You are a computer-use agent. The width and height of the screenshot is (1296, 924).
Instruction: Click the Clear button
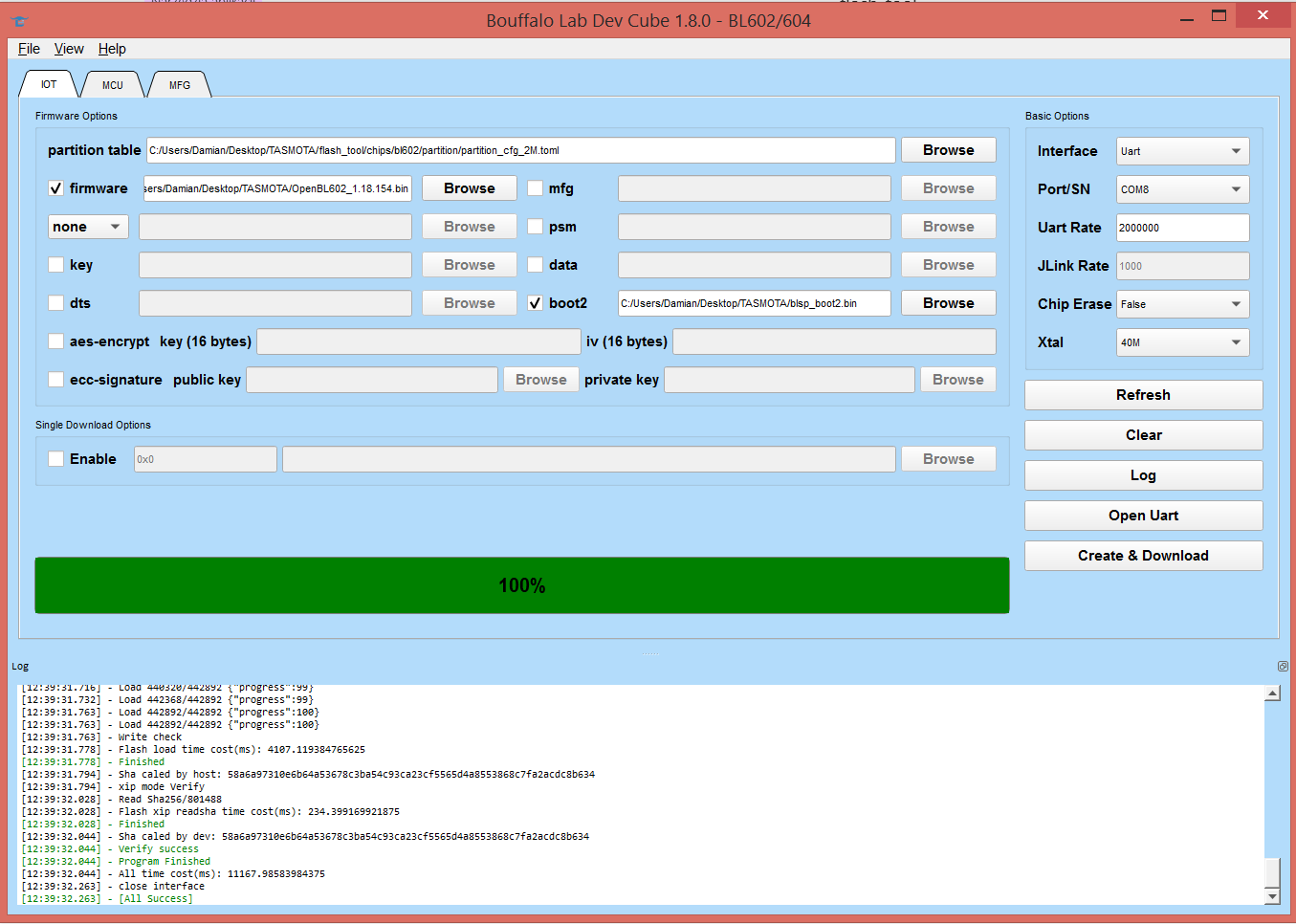(x=1144, y=435)
